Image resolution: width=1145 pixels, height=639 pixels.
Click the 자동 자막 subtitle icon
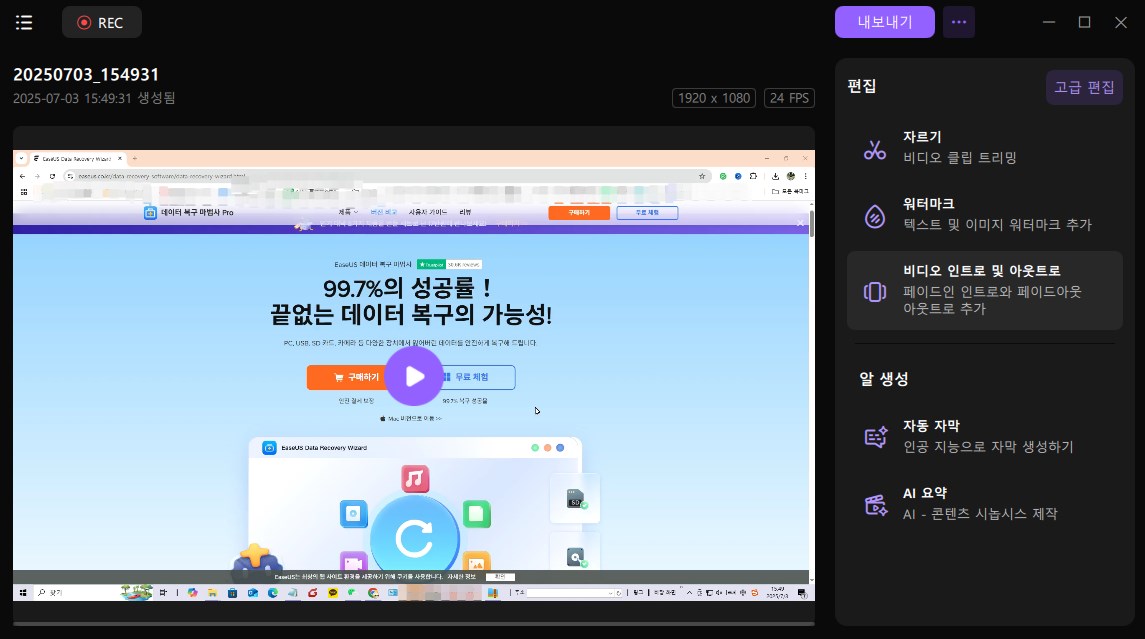coord(875,437)
